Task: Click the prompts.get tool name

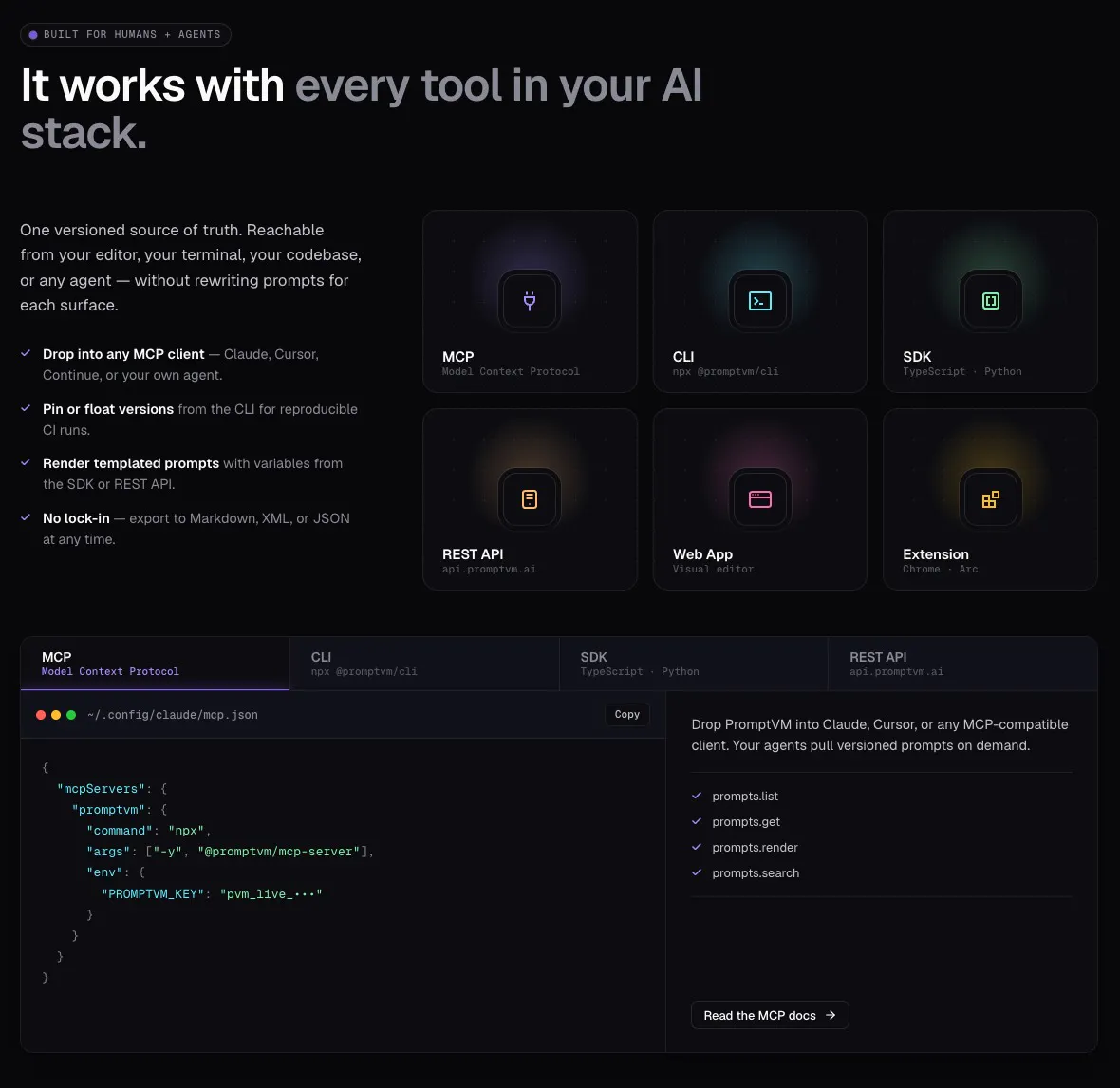Action: (x=746, y=821)
